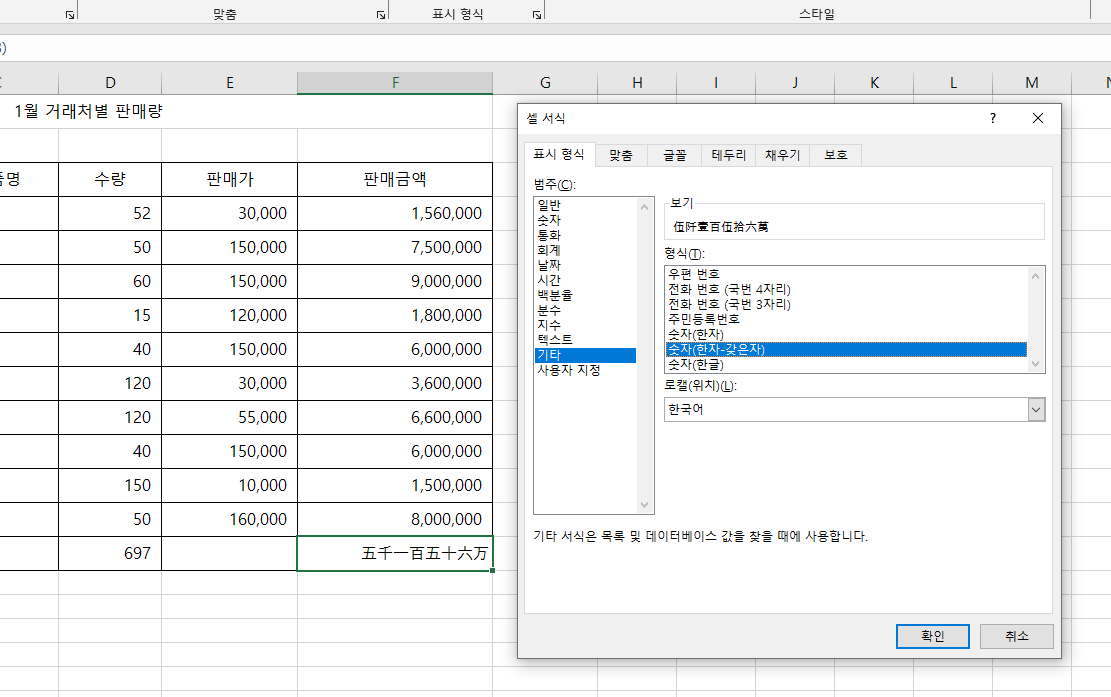The height and width of the screenshot is (697, 1111).
Task: Close the 셀 서식 dialog with X
Action: click(1038, 118)
